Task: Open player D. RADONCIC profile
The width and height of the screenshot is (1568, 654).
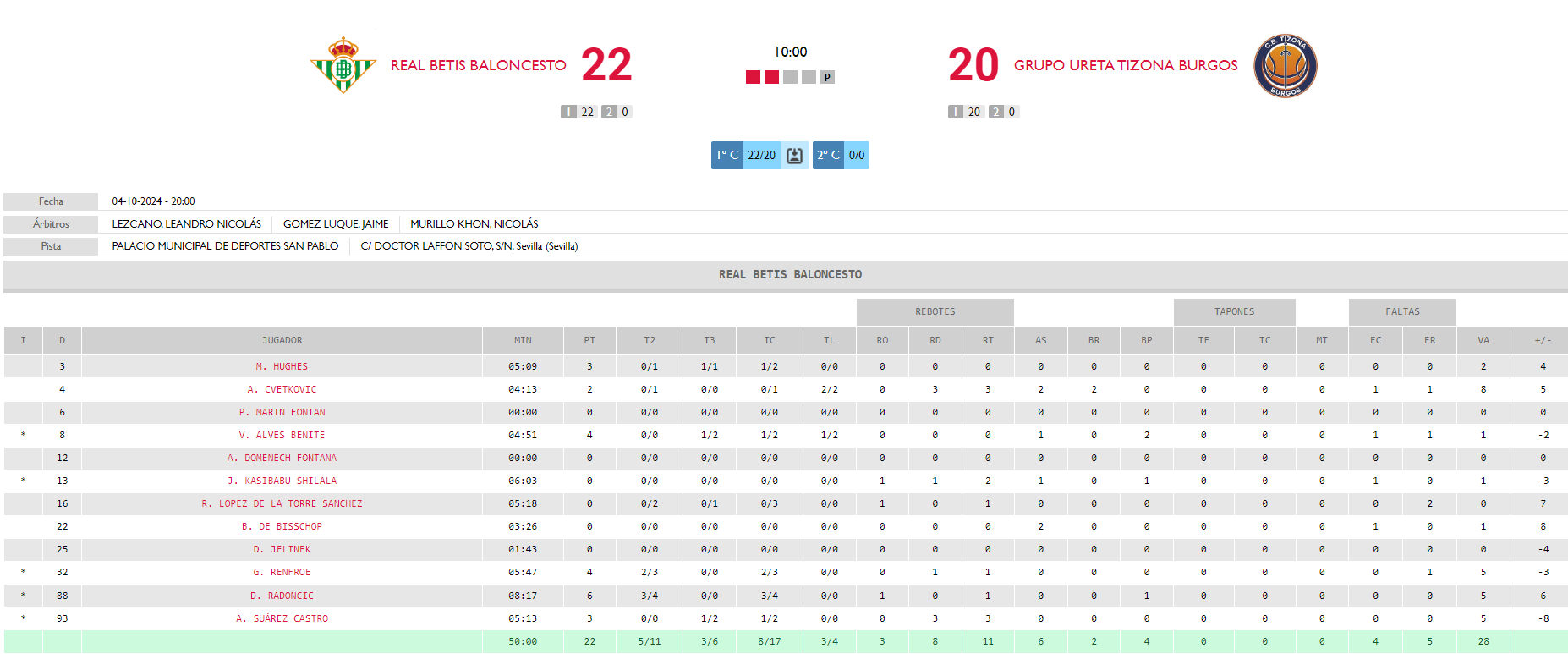Action: coord(282,596)
